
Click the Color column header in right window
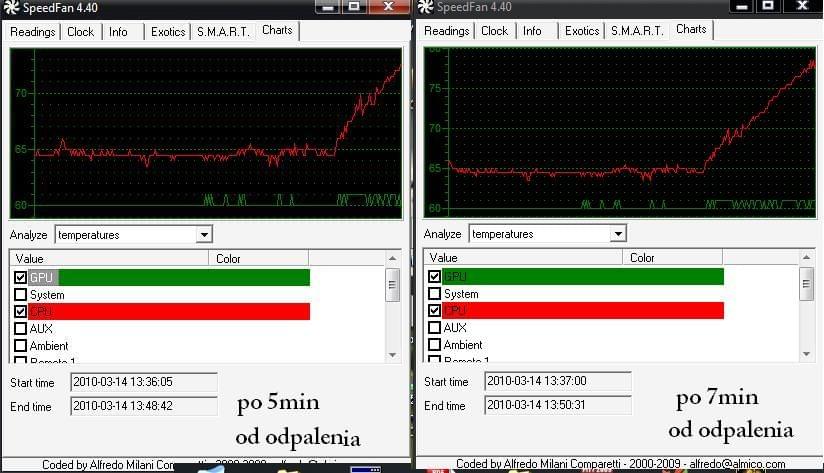[x=673, y=258]
